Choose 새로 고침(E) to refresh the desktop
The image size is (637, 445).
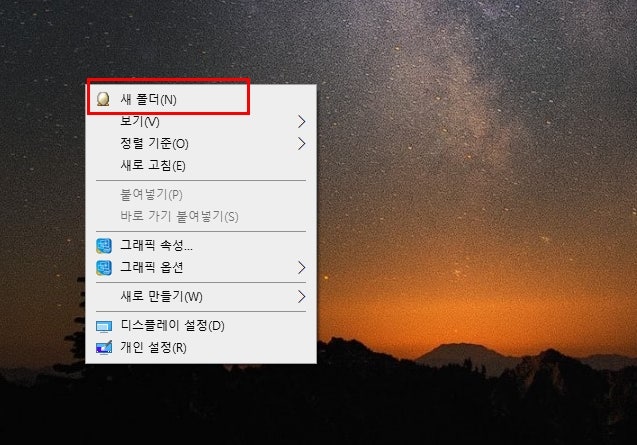pyautogui.click(x=201, y=166)
